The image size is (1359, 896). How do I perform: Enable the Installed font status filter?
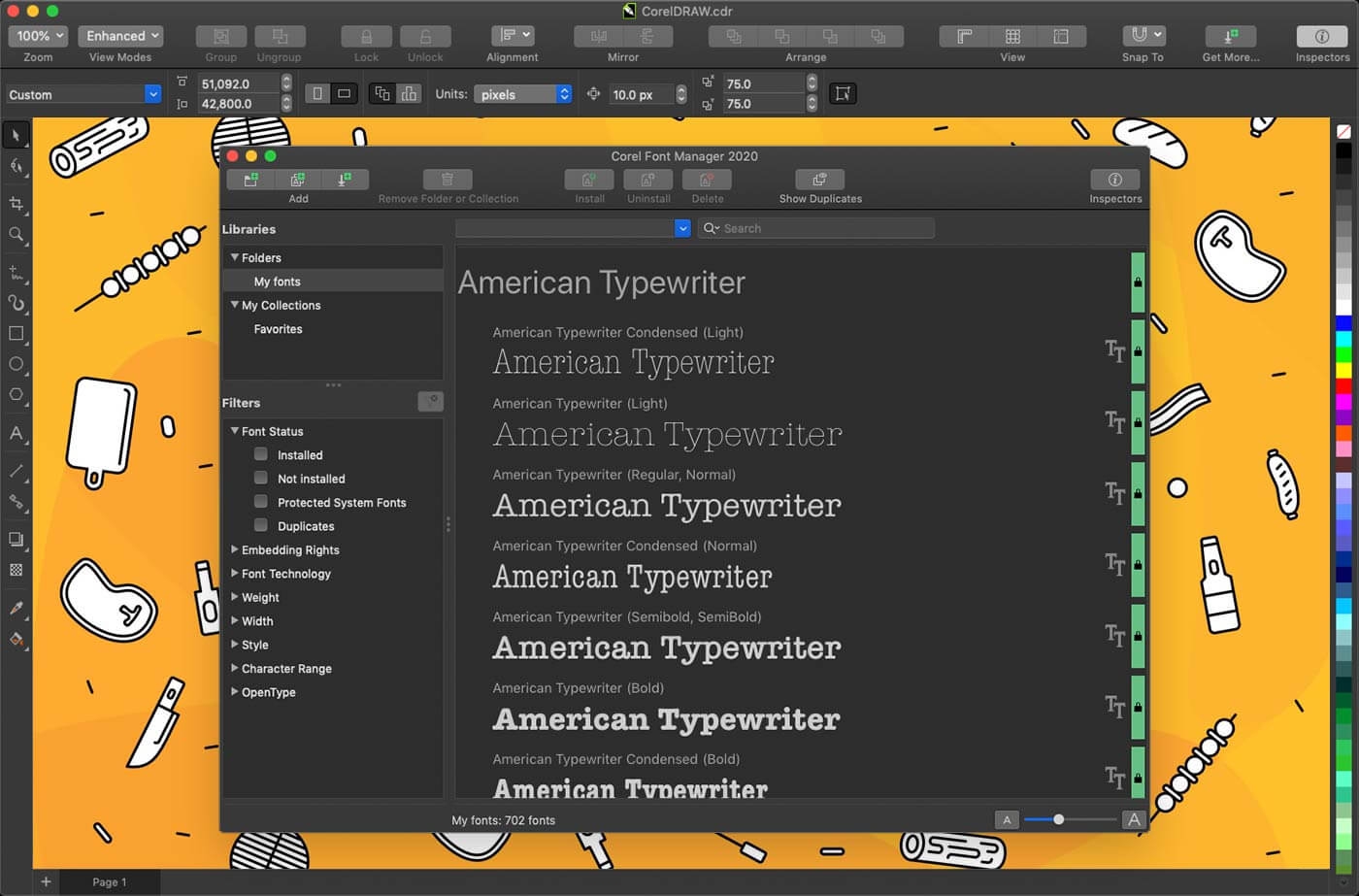pos(261,454)
